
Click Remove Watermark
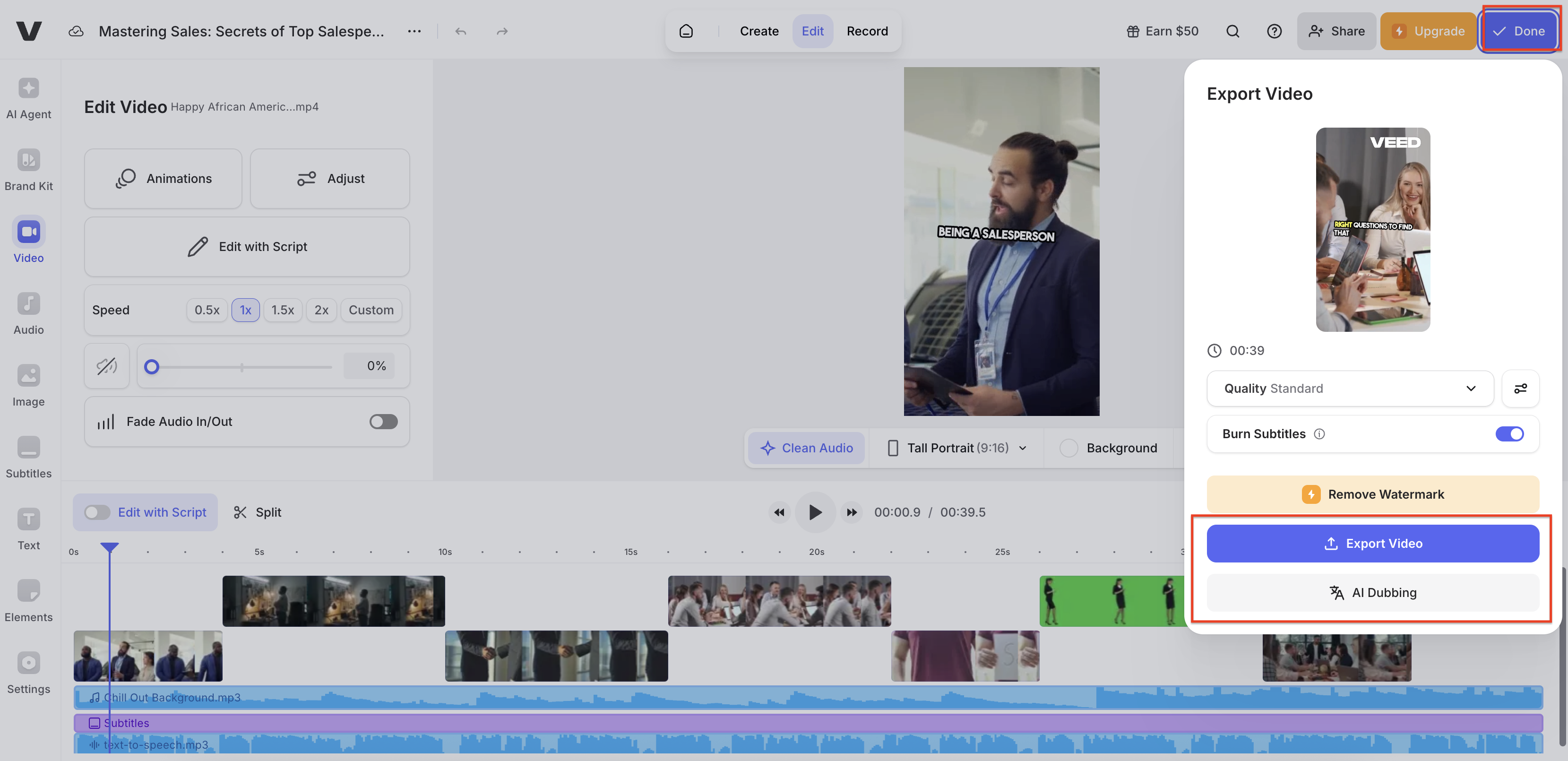click(x=1373, y=494)
